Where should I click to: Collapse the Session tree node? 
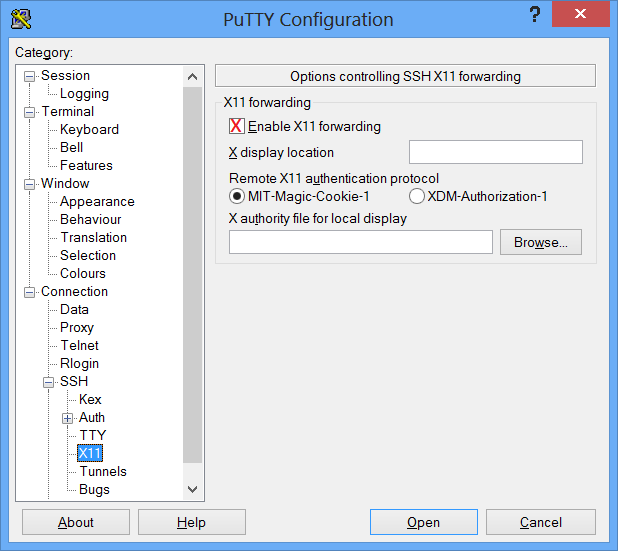(29, 76)
